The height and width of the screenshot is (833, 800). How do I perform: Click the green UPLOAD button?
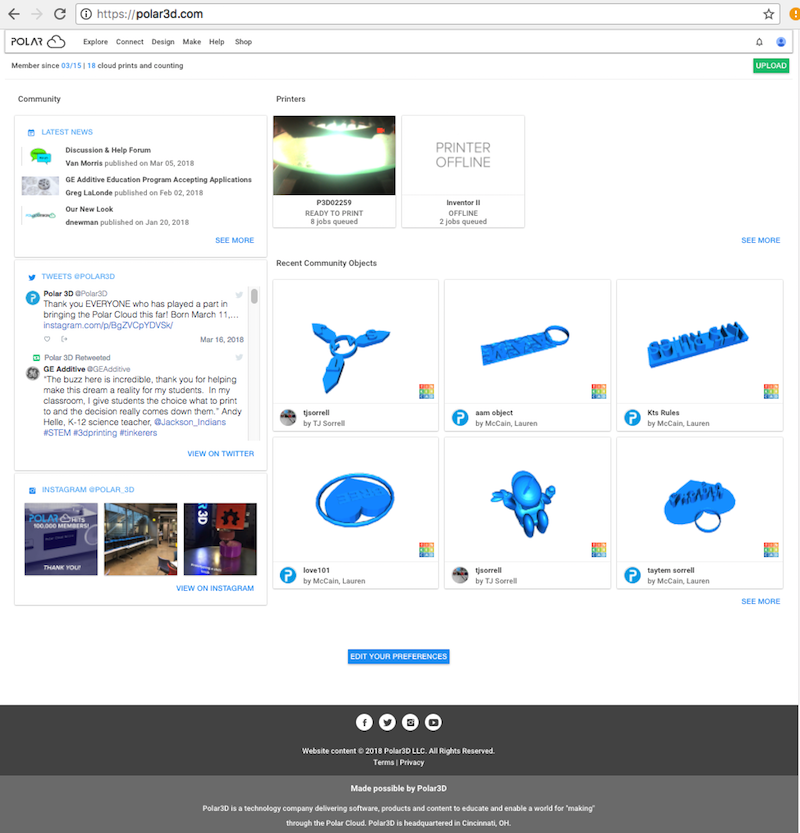[771, 65]
